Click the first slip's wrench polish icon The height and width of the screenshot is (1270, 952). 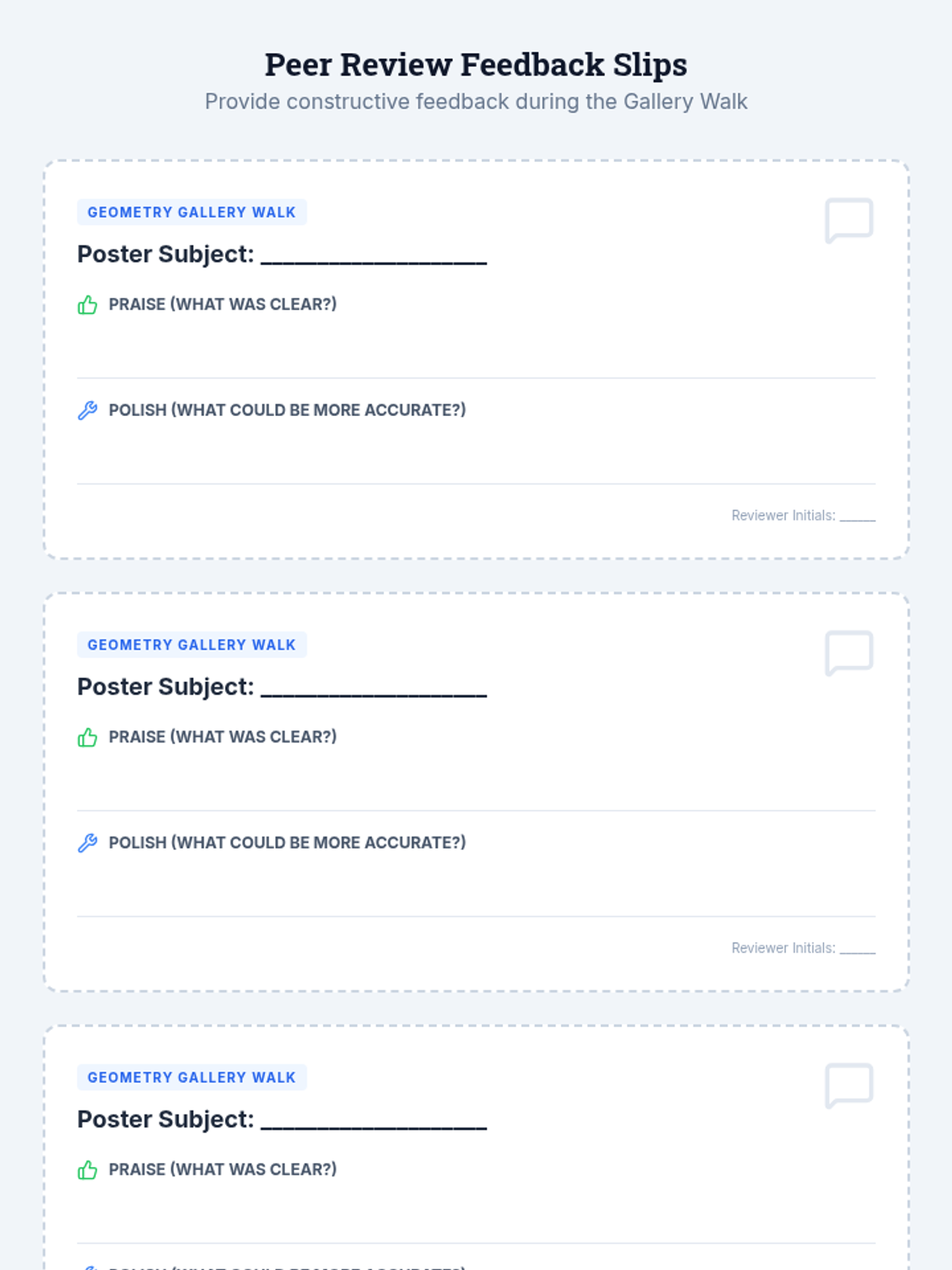(x=87, y=410)
